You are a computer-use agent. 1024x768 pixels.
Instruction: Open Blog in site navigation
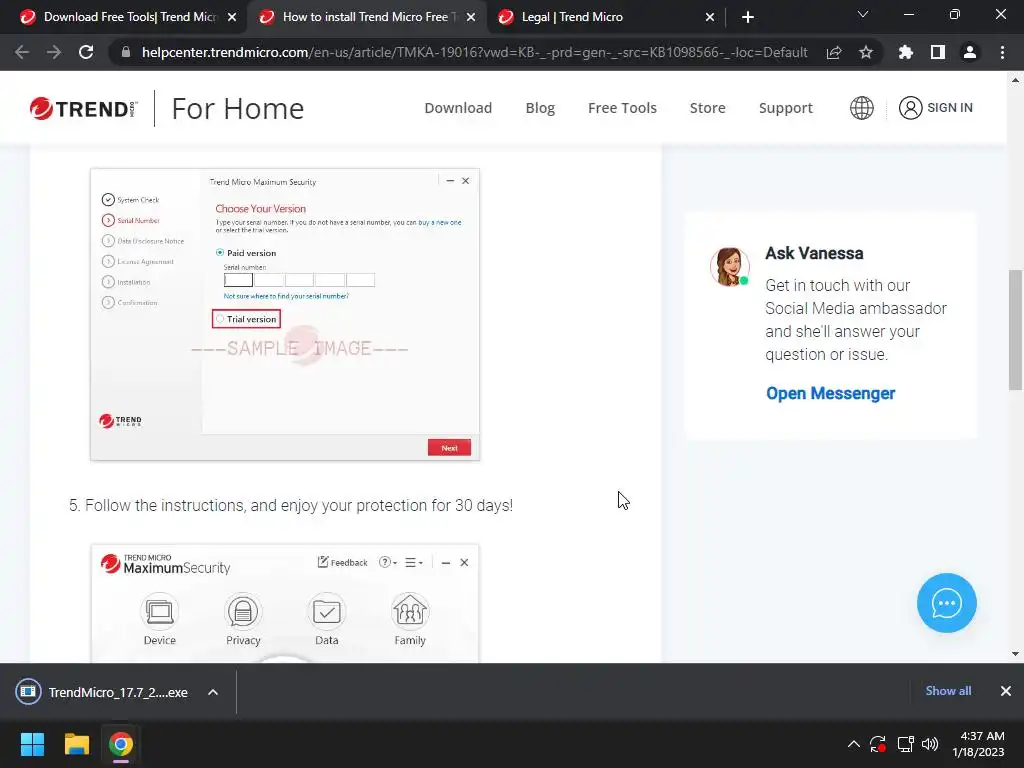[x=540, y=108]
